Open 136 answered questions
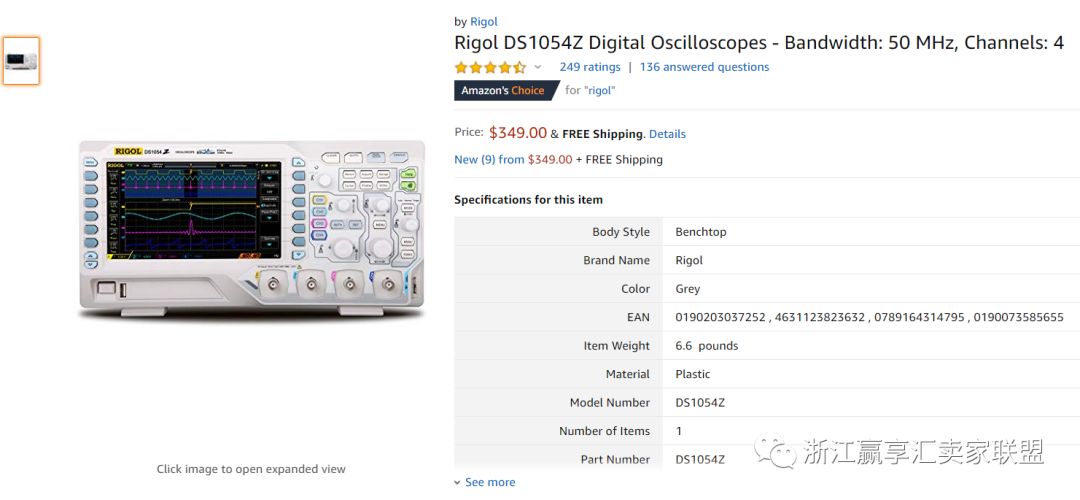1080x500 pixels. pyautogui.click(x=704, y=67)
